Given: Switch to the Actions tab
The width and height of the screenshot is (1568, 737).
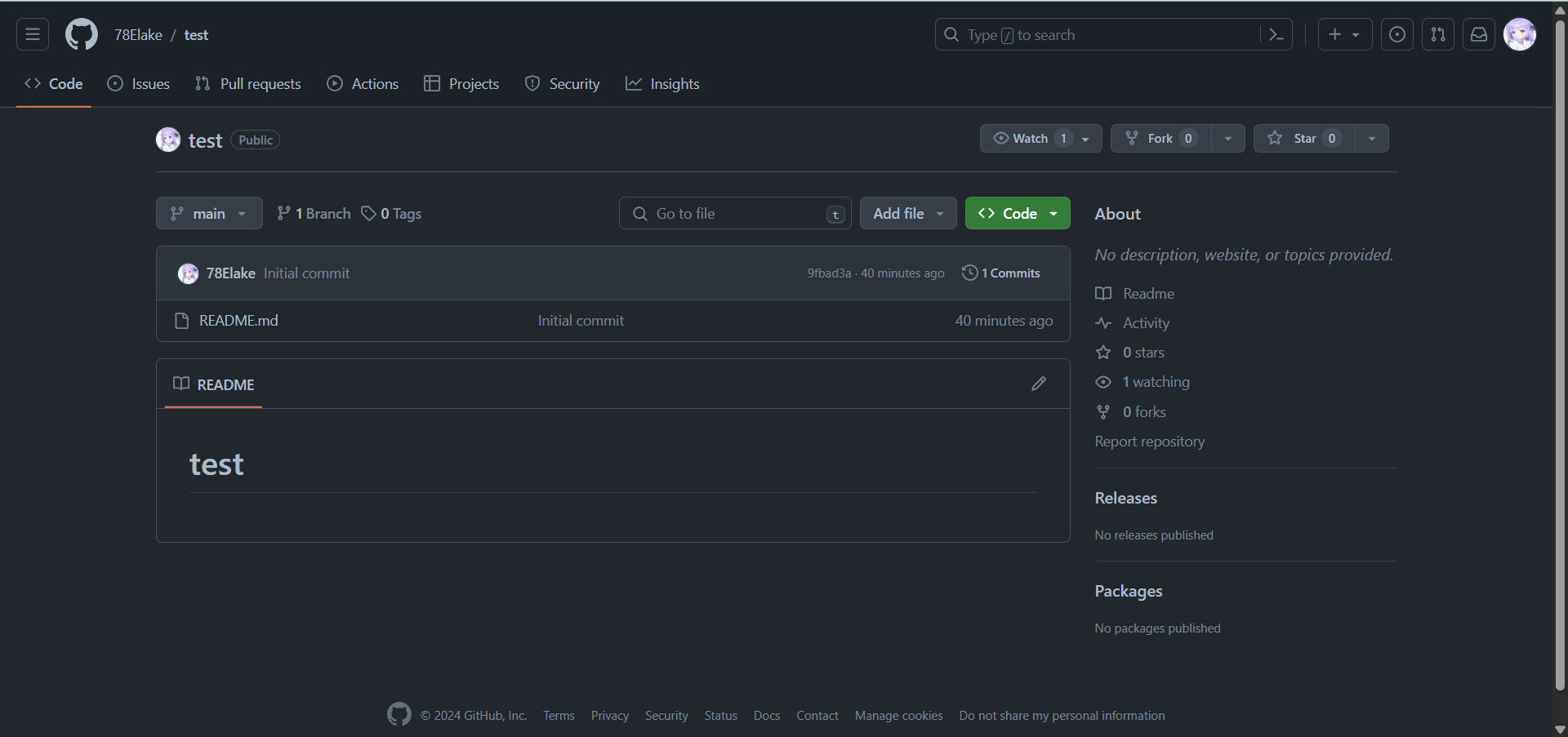Looking at the screenshot, I should (x=363, y=84).
